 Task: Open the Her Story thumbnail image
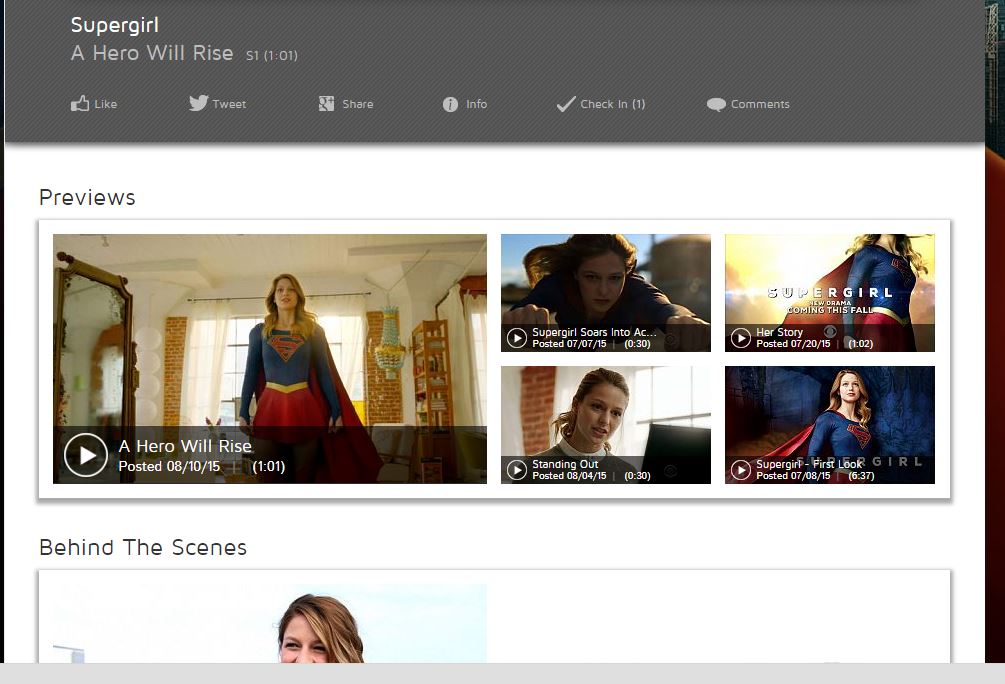pos(829,292)
